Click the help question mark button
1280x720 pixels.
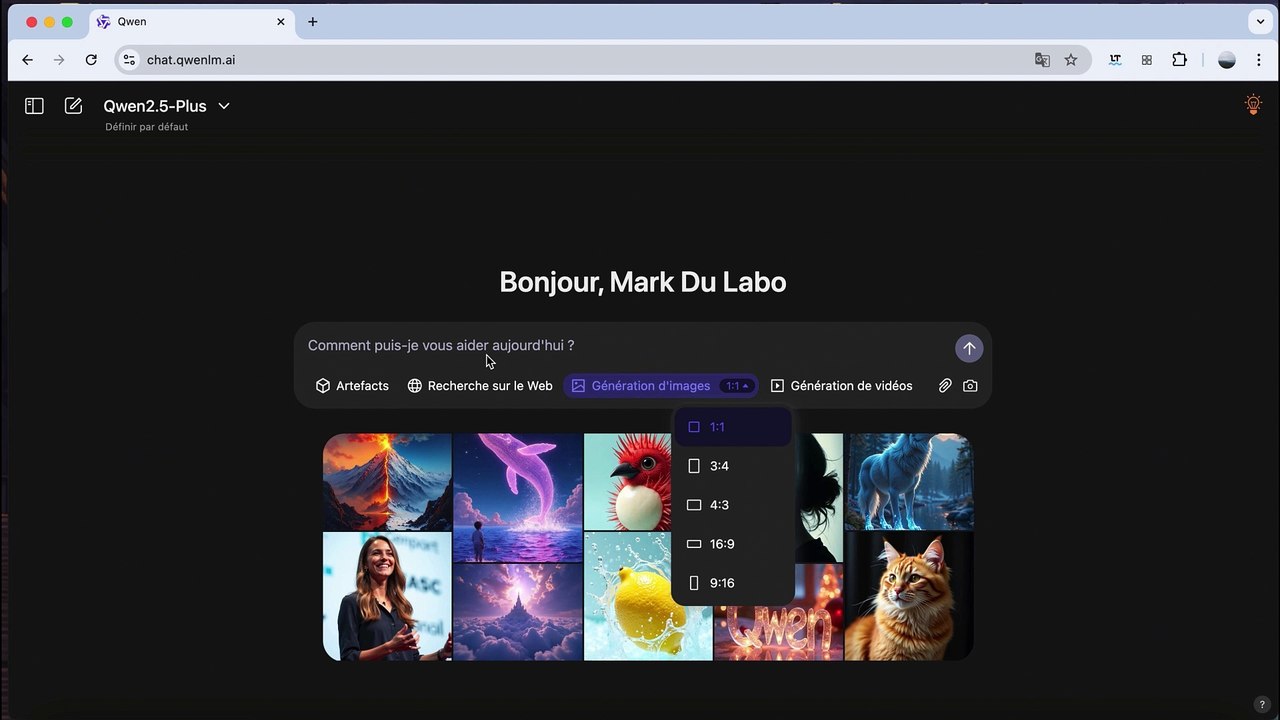point(1262,704)
